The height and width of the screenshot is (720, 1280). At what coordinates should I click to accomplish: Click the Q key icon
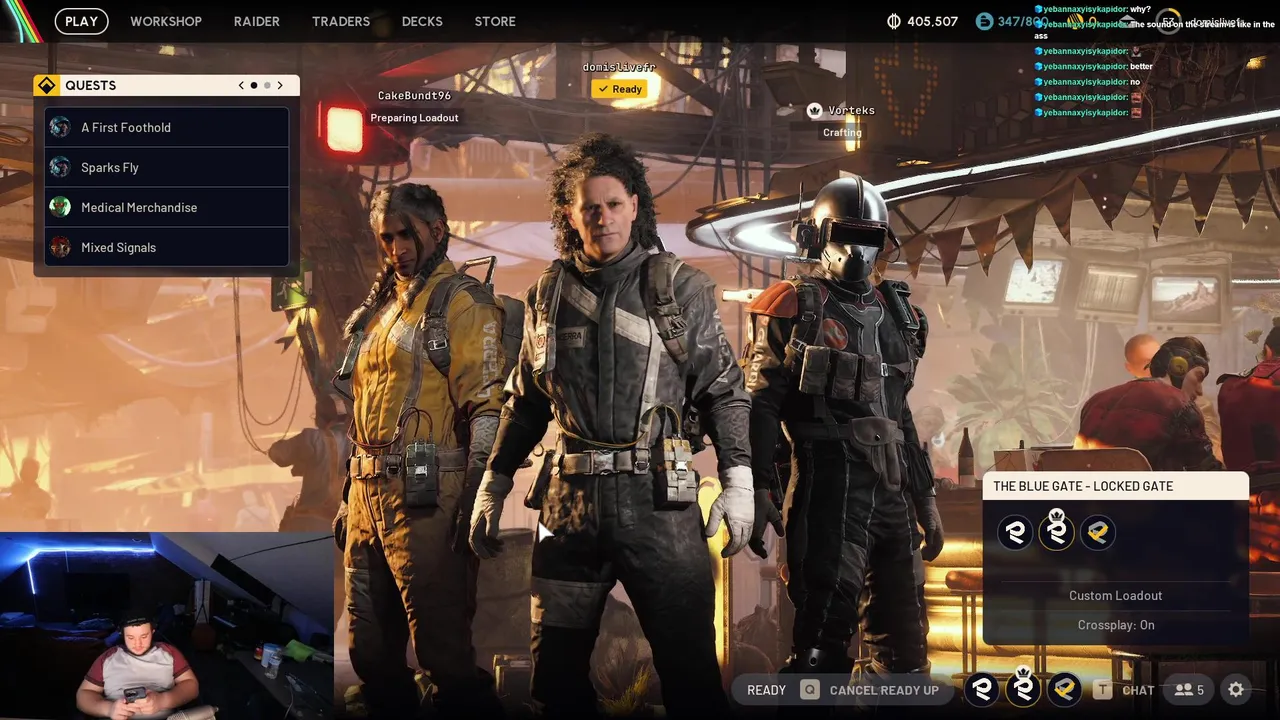[x=809, y=690]
